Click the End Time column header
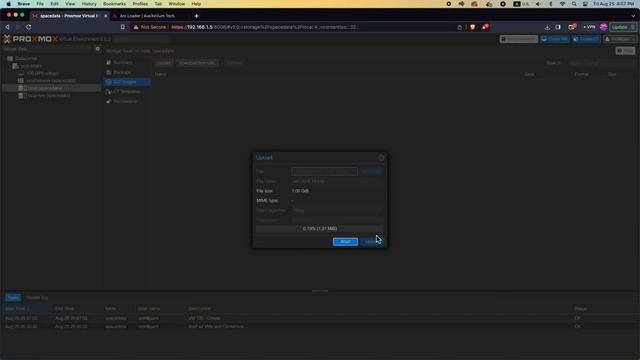640x360 pixels. click(64, 309)
